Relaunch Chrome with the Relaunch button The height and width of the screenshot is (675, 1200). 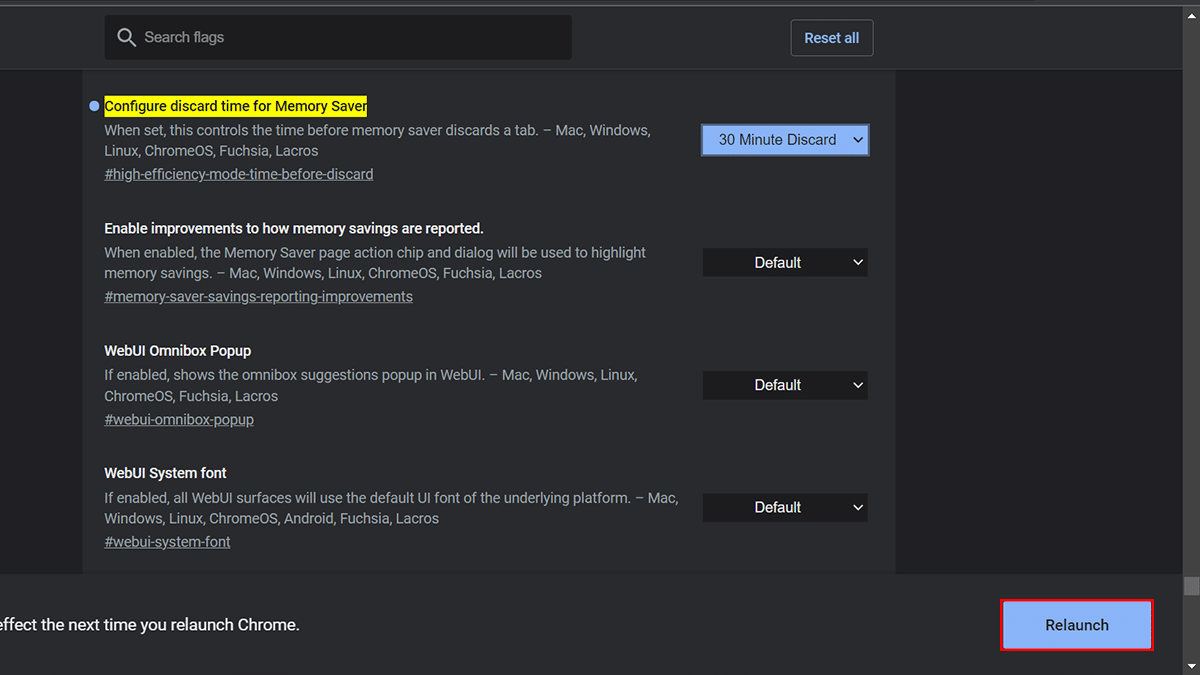(x=1077, y=626)
